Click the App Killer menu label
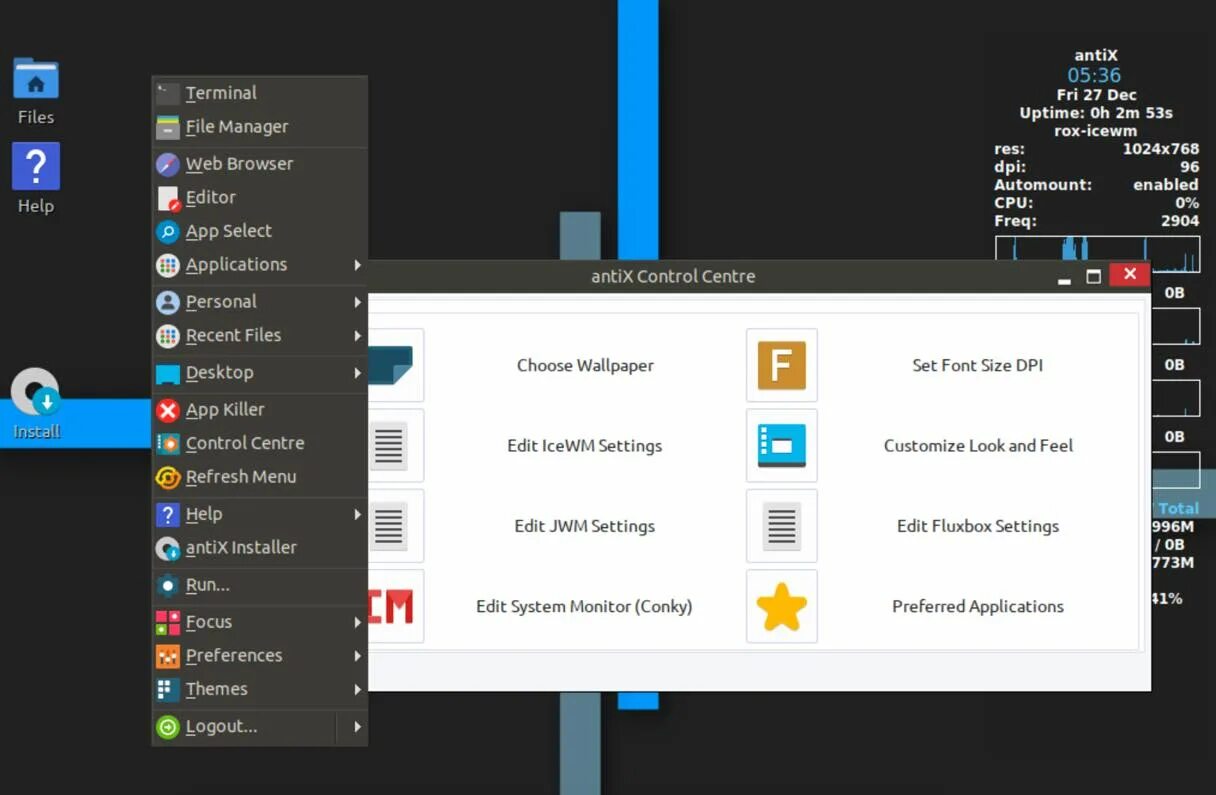Viewport: 1216px width, 795px height. coord(225,410)
